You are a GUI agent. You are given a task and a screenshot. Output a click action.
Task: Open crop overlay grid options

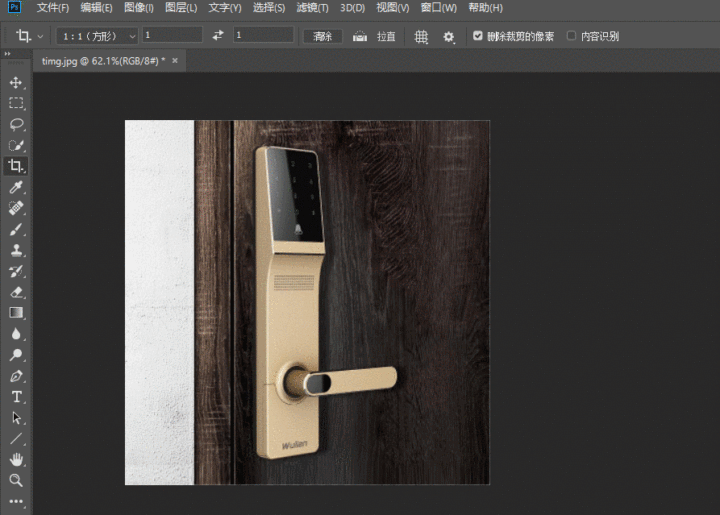point(421,36)
